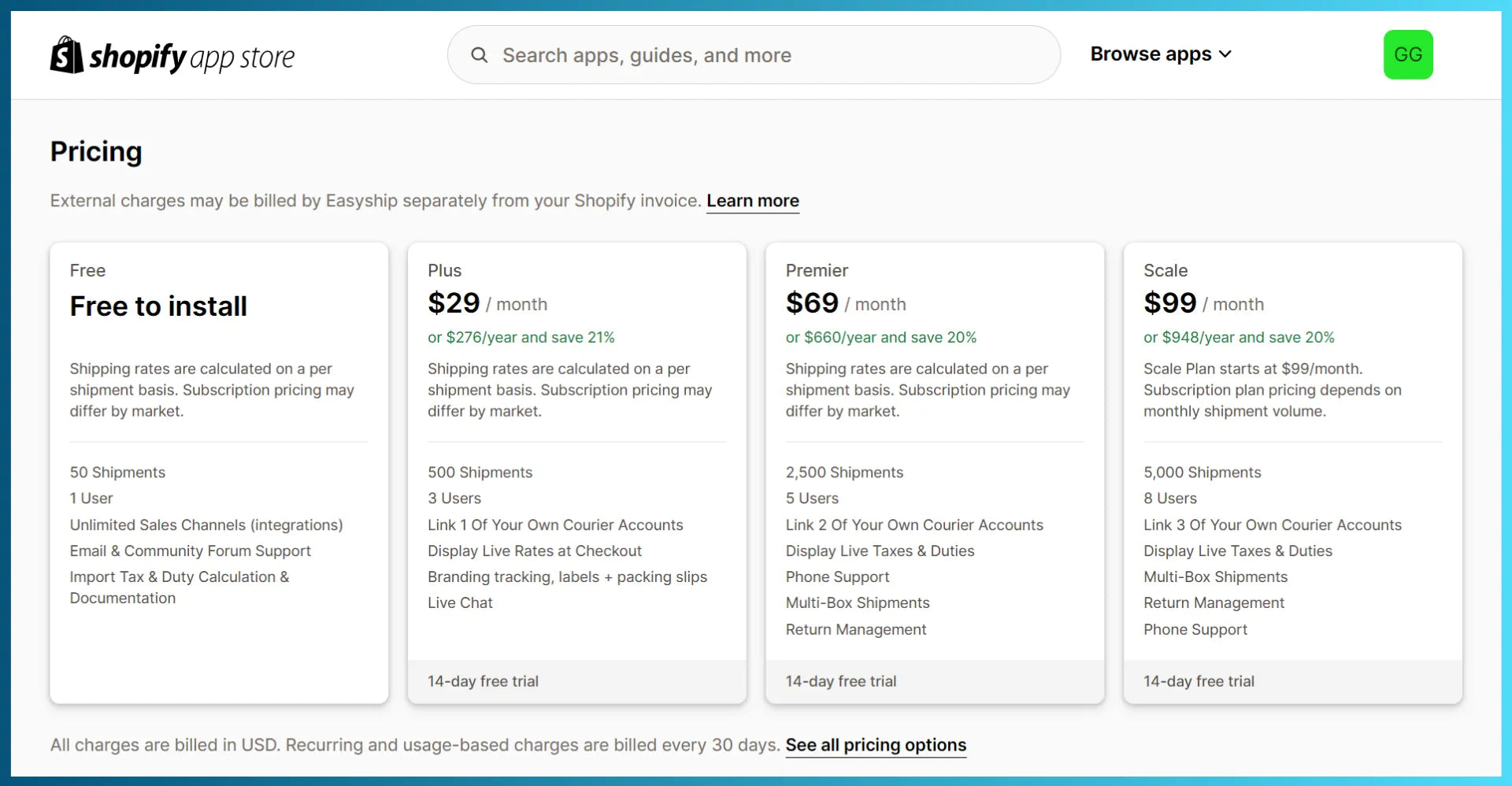Click '3 Users' in Plus plan
The height and width of the screenshot is (786, 1512).
454,499
